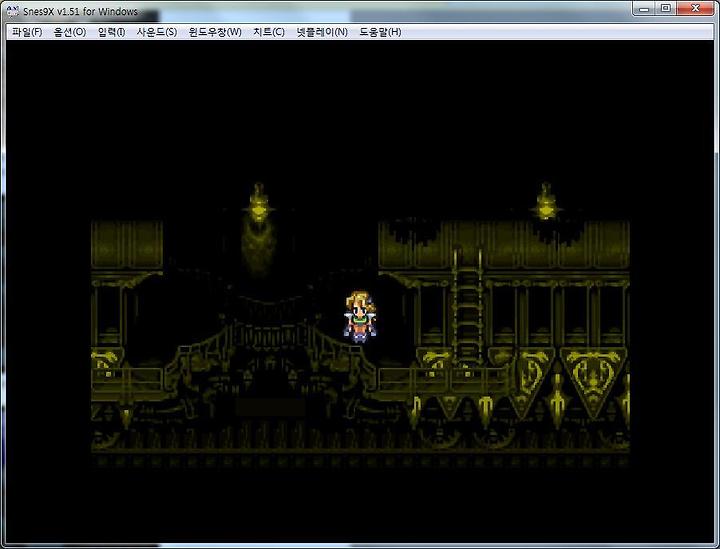Click the blonde character sprite in the game
Image resolution: width=720 pixels, height=549 pixels.
(360, 316)
